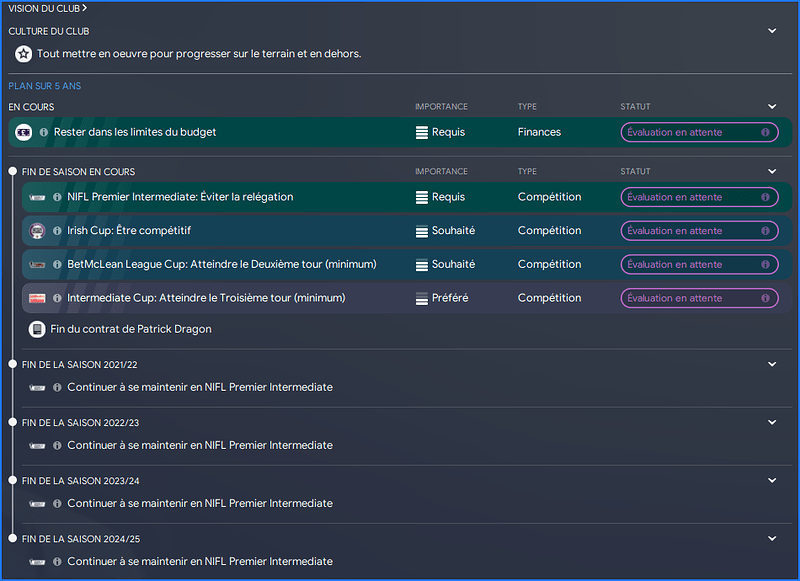Viewport: 800px width, 581px height.
Task: Collapse Fin de saison en cours section
Action: 772,171
